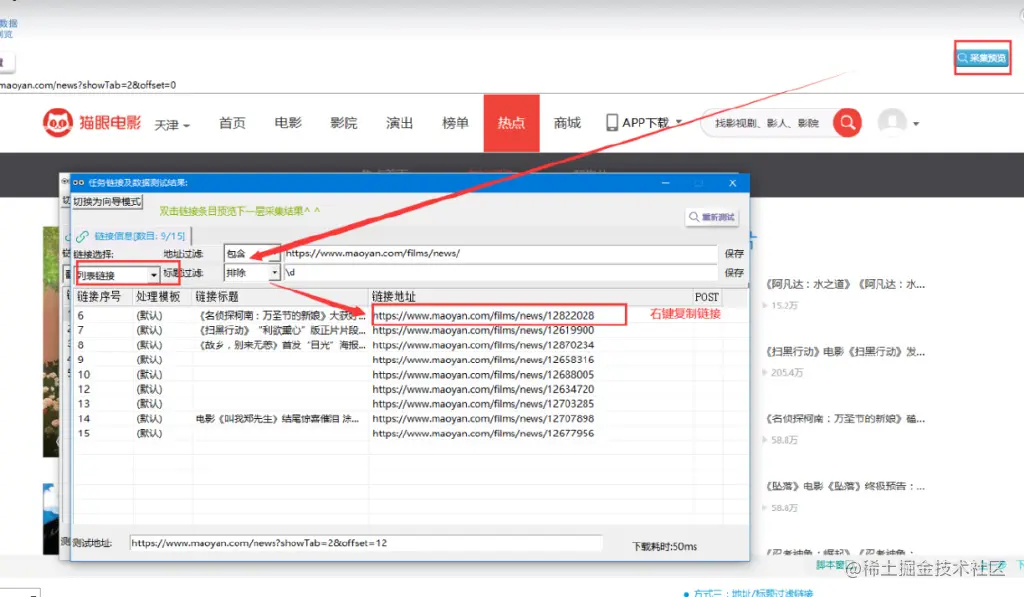Expand the APP下载 dropdown arrow
Screen dimensions: 1024x597
(x=679, y=122)
